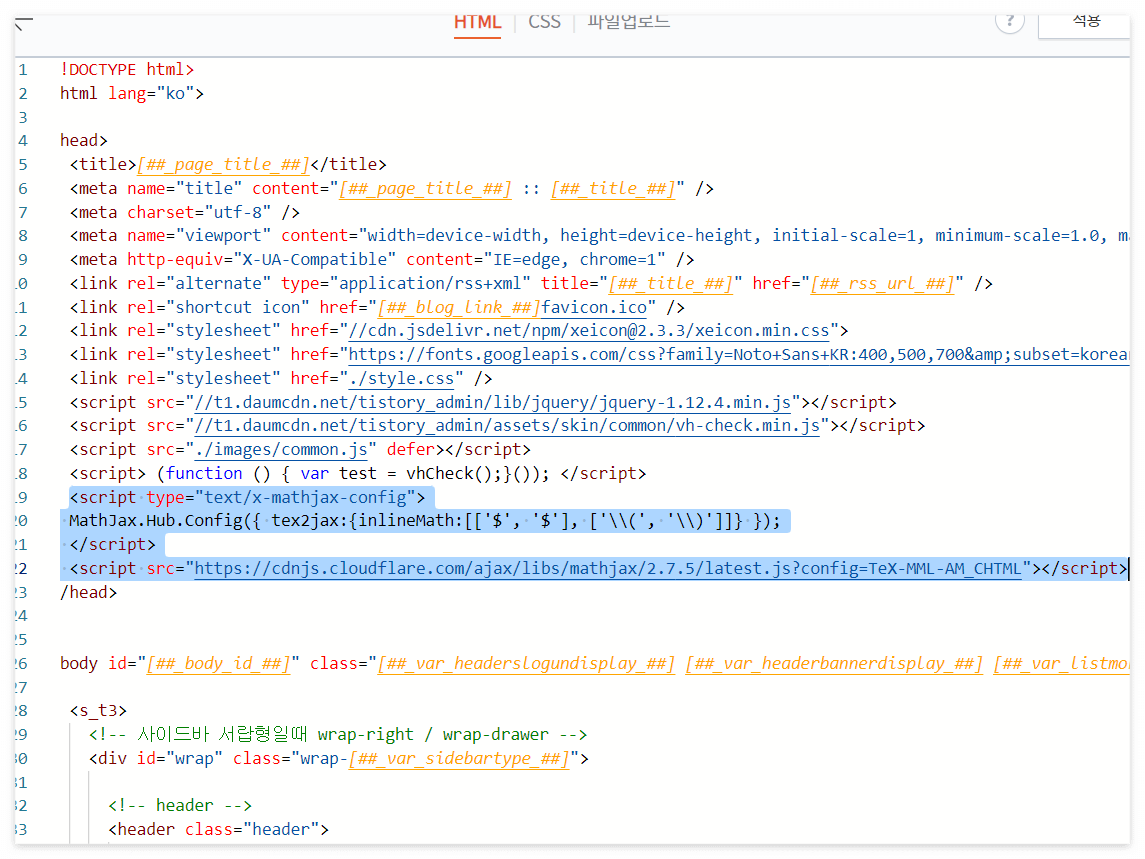Switch to the CSS tab
1145x859 pixels.
[x=545, y=23]
